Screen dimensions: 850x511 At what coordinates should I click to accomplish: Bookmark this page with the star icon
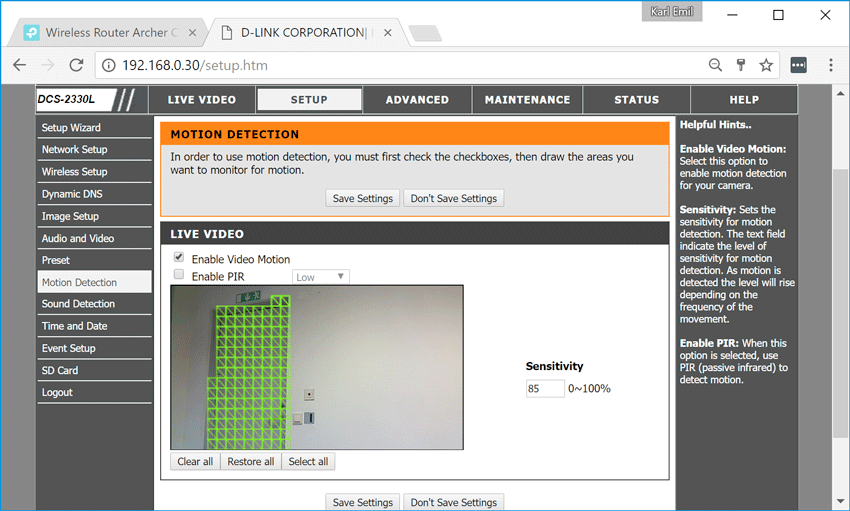tap(766, 65)
